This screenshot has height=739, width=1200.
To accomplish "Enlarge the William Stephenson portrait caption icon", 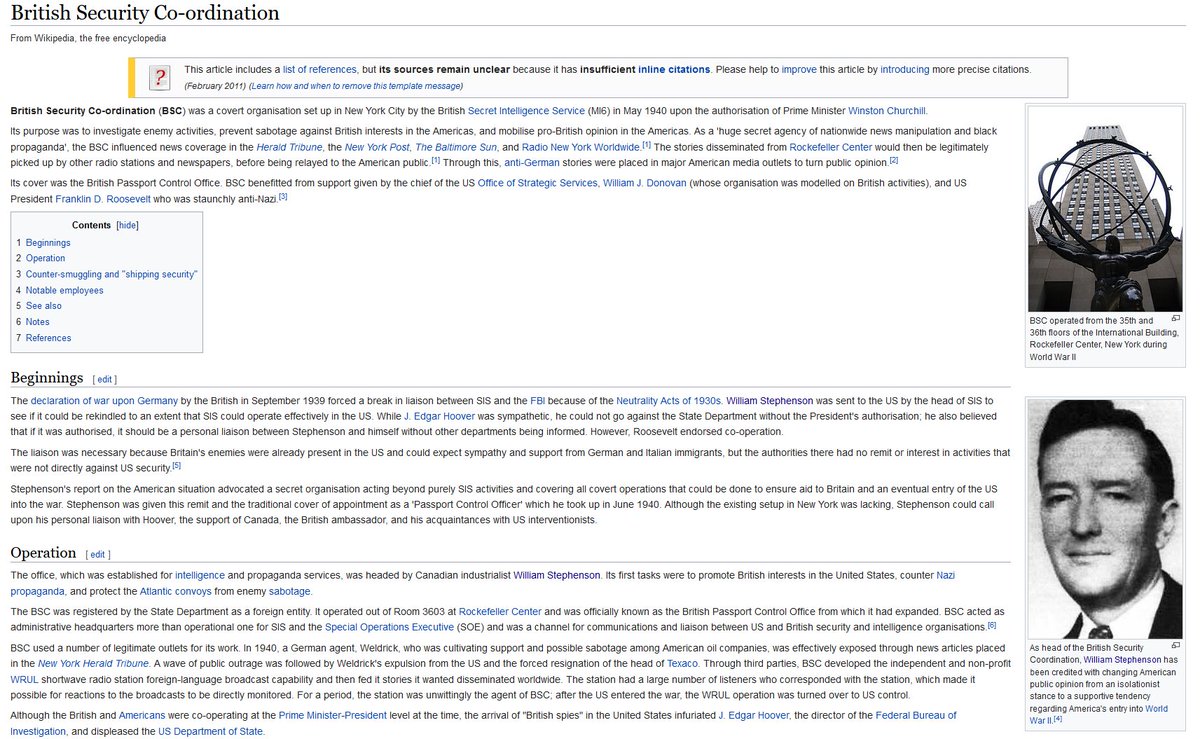I will pyautogui.click(x=1176, y=646).
